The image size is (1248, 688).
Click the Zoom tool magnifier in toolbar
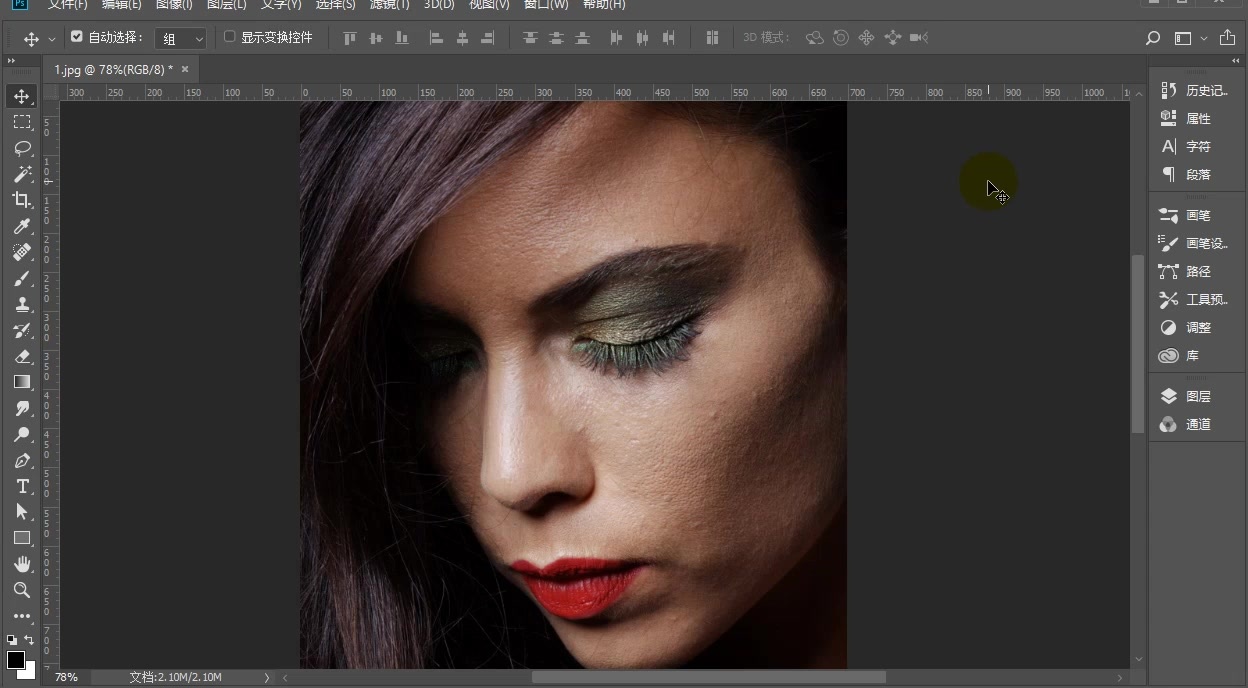(x=22, y=590)
